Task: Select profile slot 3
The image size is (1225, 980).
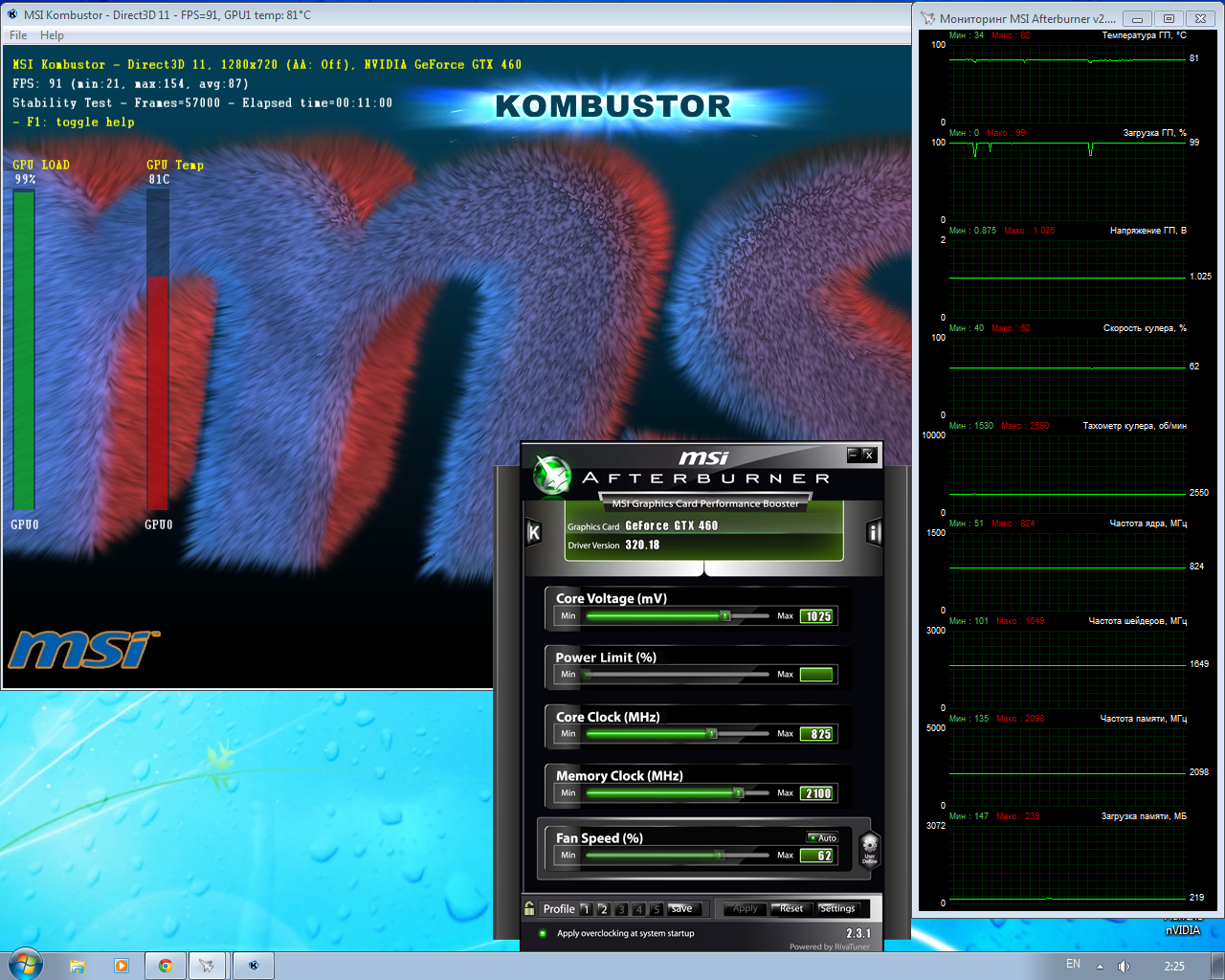Action: coord(621,909)
